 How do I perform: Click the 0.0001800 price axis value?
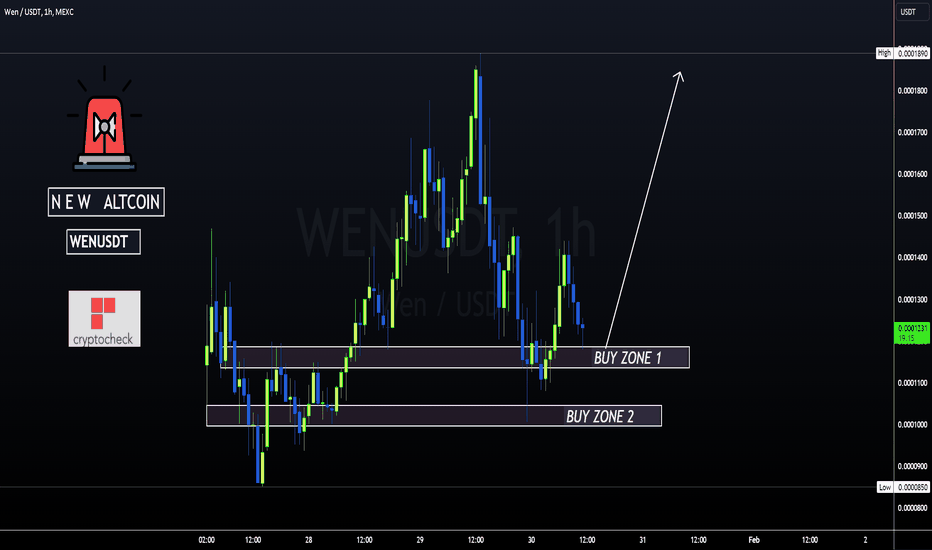pyautogui.click(x=912, y=91)
